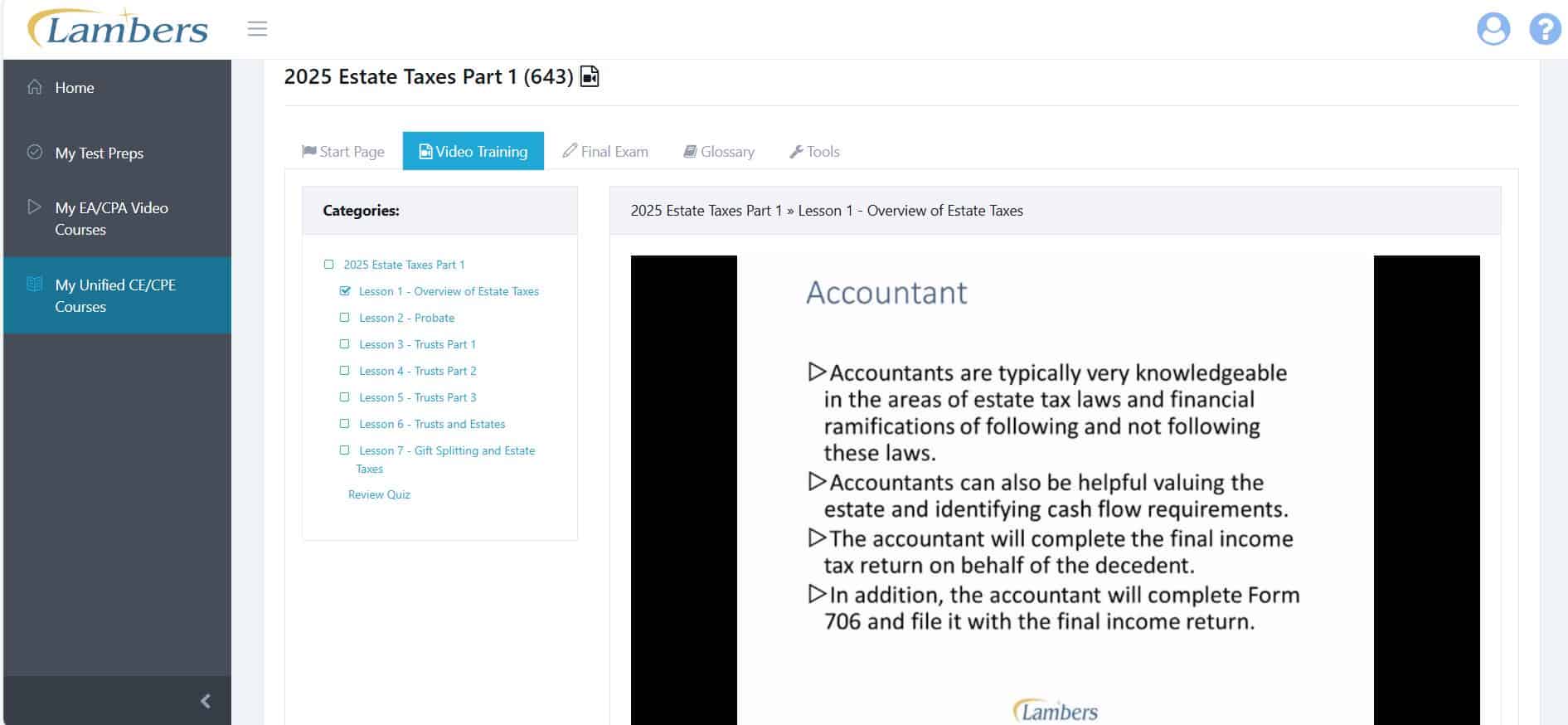Open the Review Quiz link
Screen dimensions: 1568x725
379,494
